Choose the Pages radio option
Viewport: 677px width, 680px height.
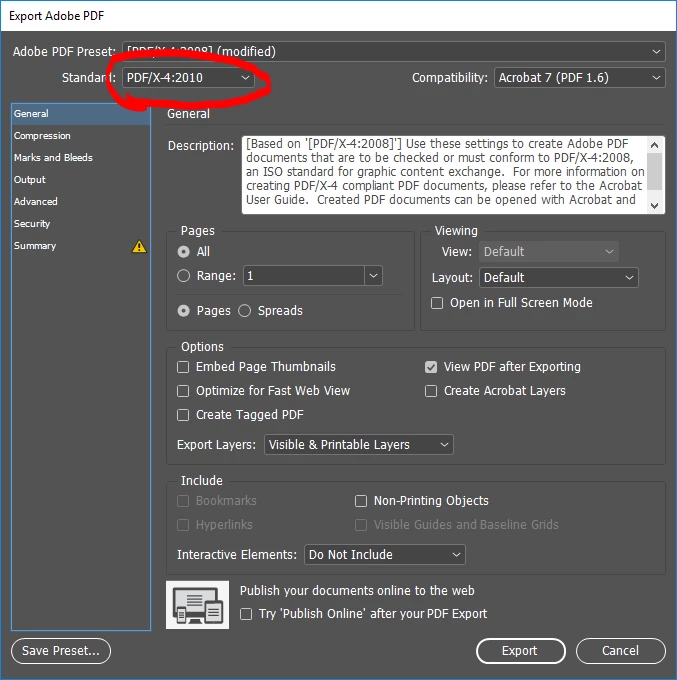tap(183, 311)
